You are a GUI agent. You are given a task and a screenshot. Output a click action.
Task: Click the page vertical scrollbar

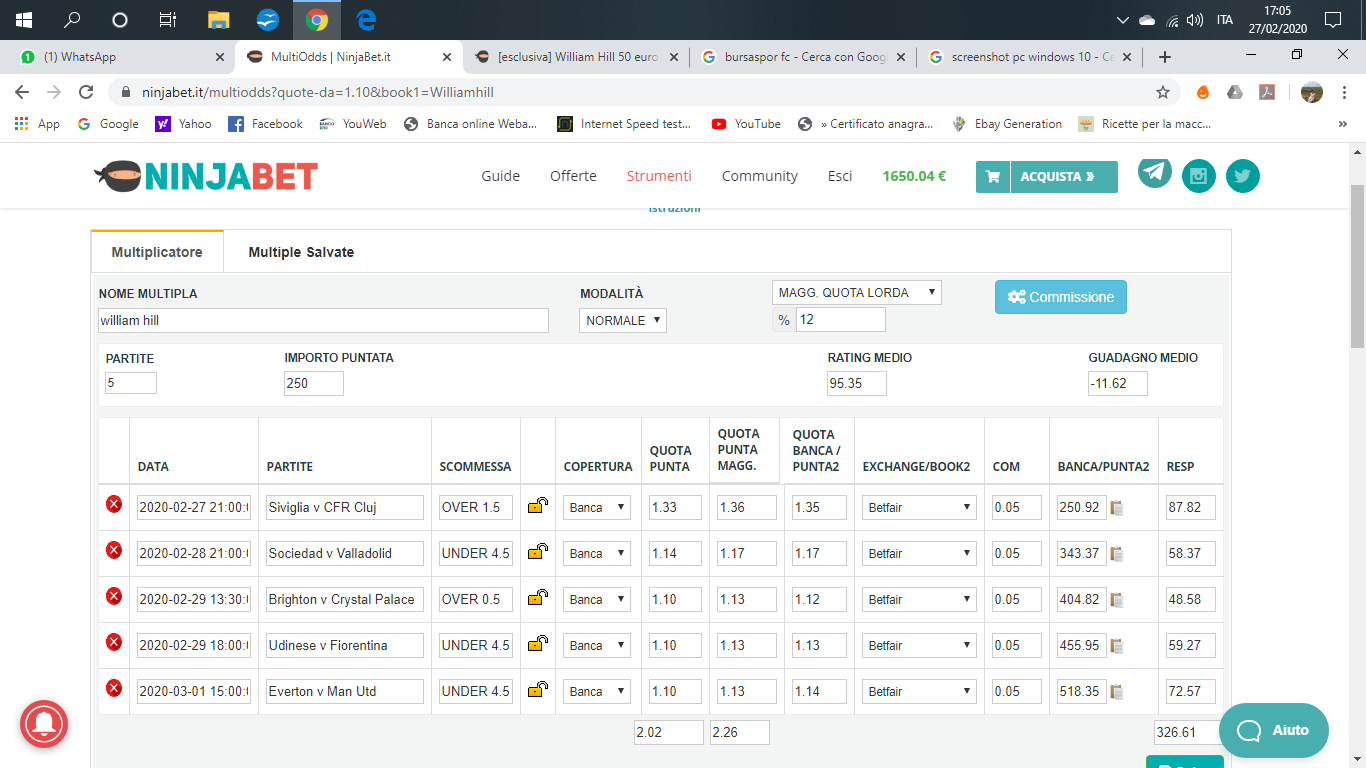(x=1357, y=265)
